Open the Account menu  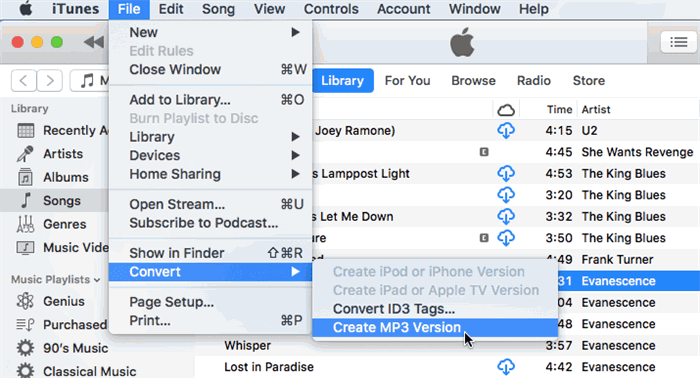click(404, 9)
